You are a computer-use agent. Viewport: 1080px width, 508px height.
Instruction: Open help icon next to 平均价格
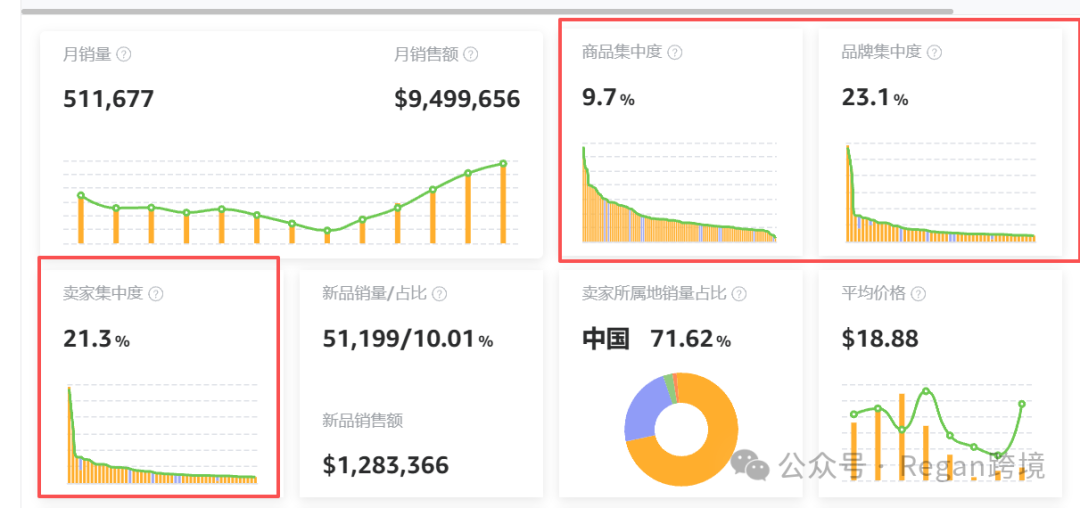[x=918, y=294]
